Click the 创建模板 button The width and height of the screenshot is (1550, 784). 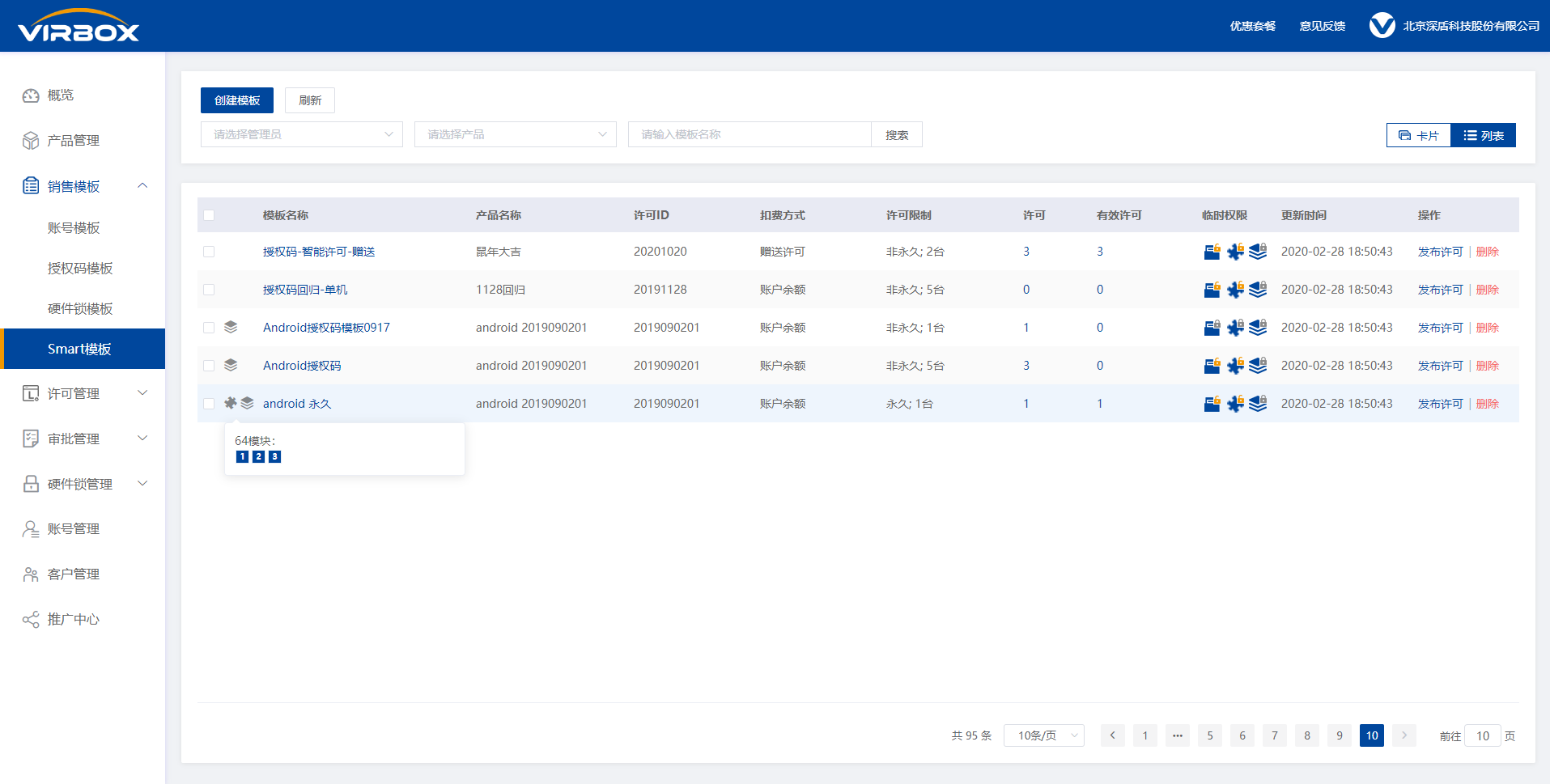[x=237, y=100]
